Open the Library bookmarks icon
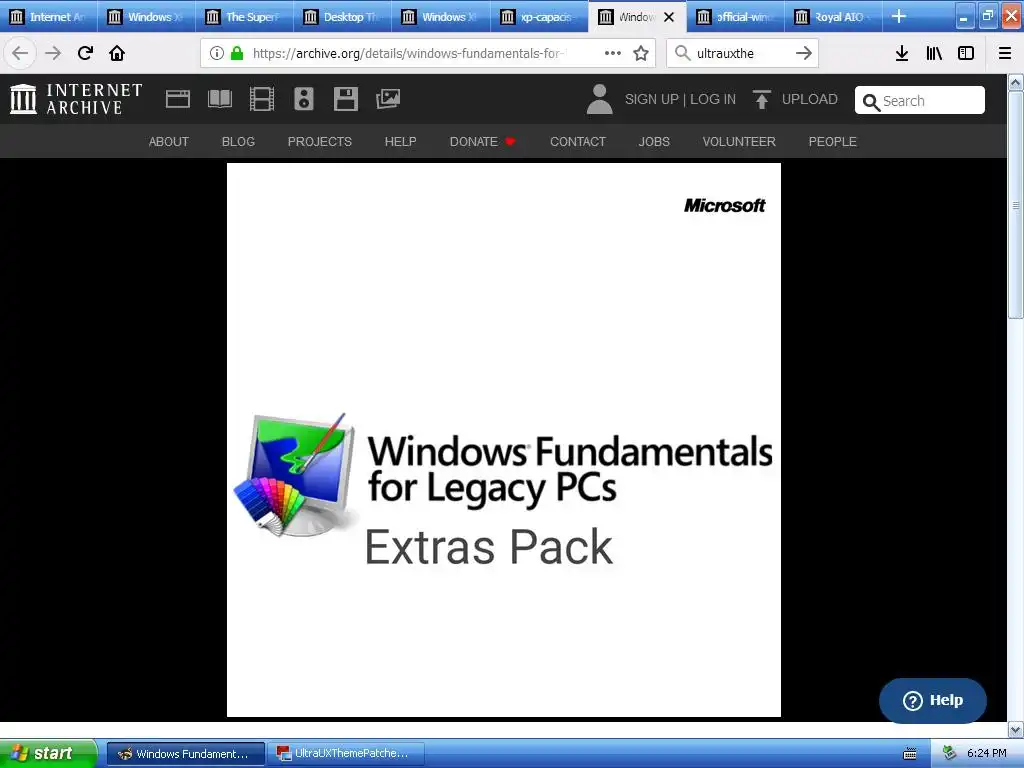This screenshot has height=768, width=1024. 934,53
